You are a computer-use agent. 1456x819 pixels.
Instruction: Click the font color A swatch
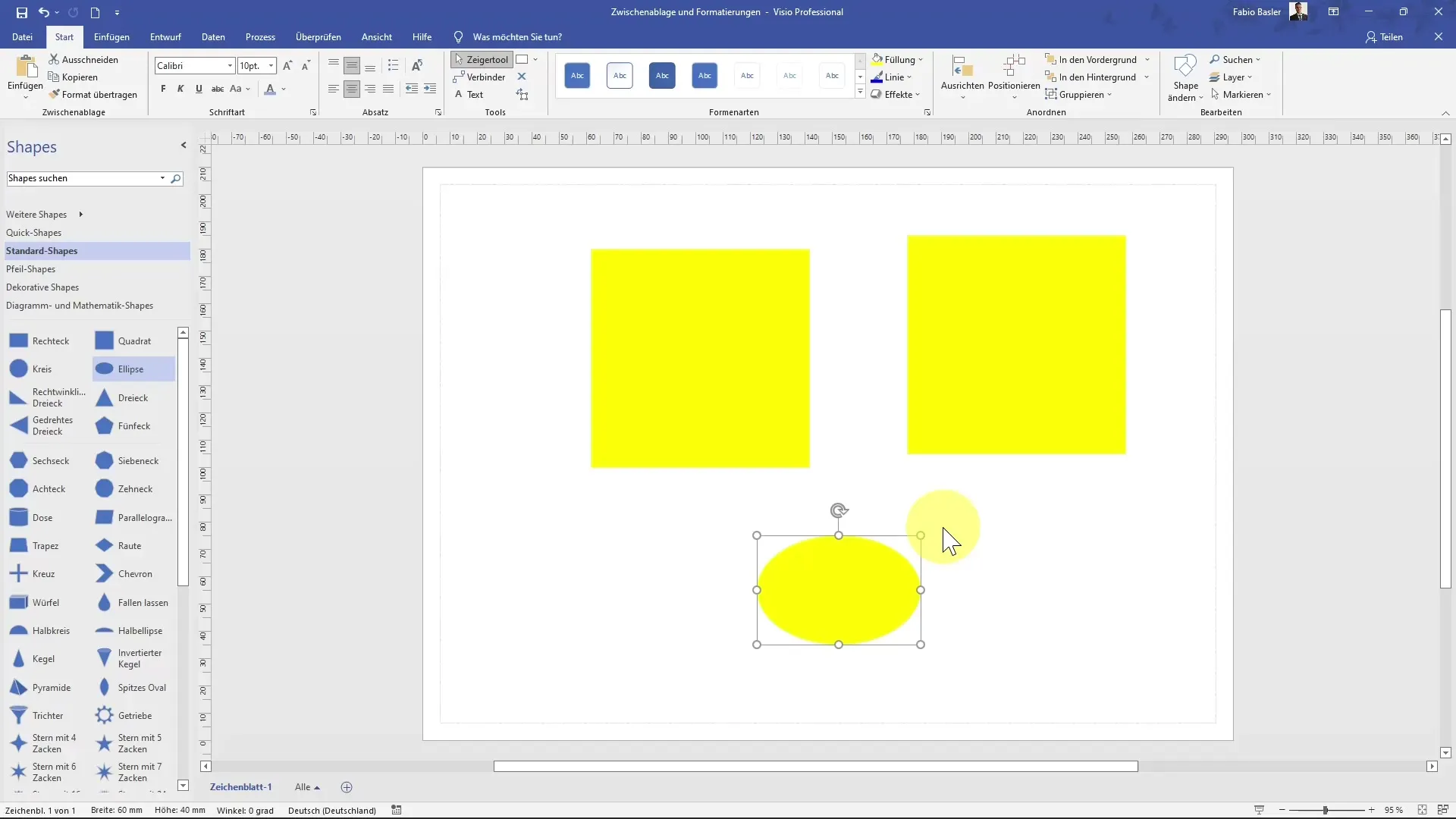pos(270,89)
